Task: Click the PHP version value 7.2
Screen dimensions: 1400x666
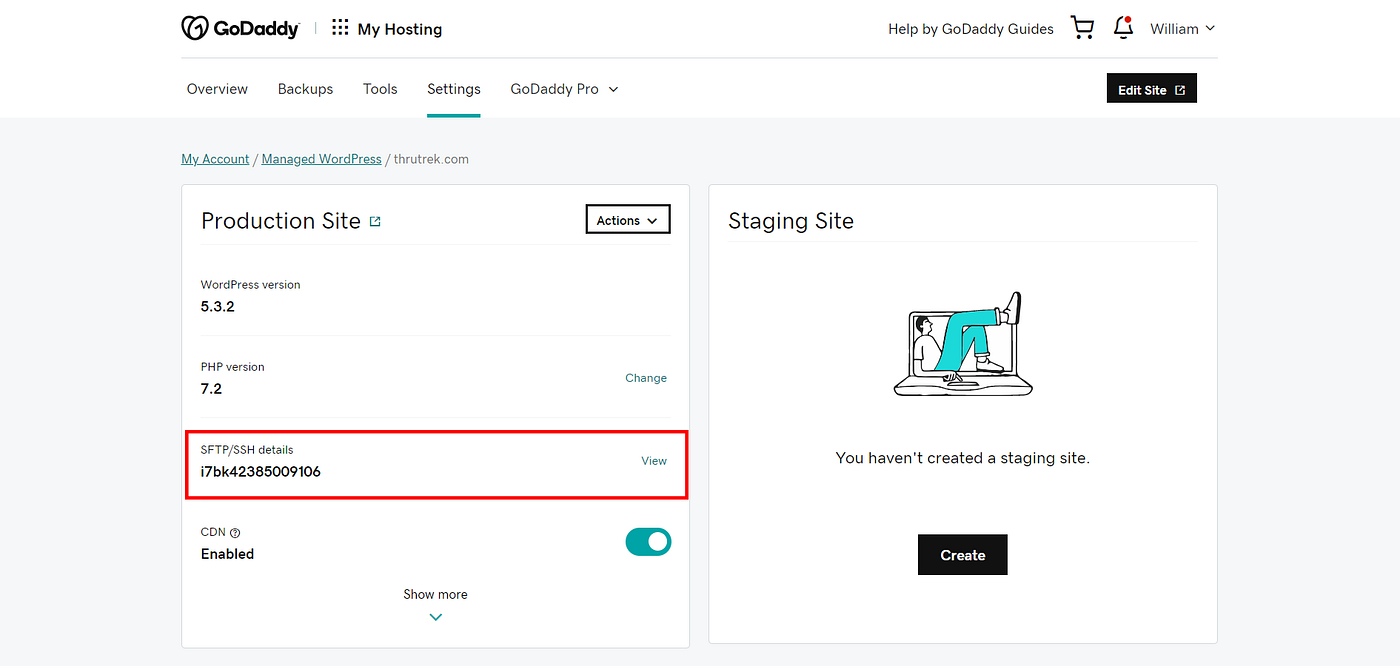Action: click(211, 389)
